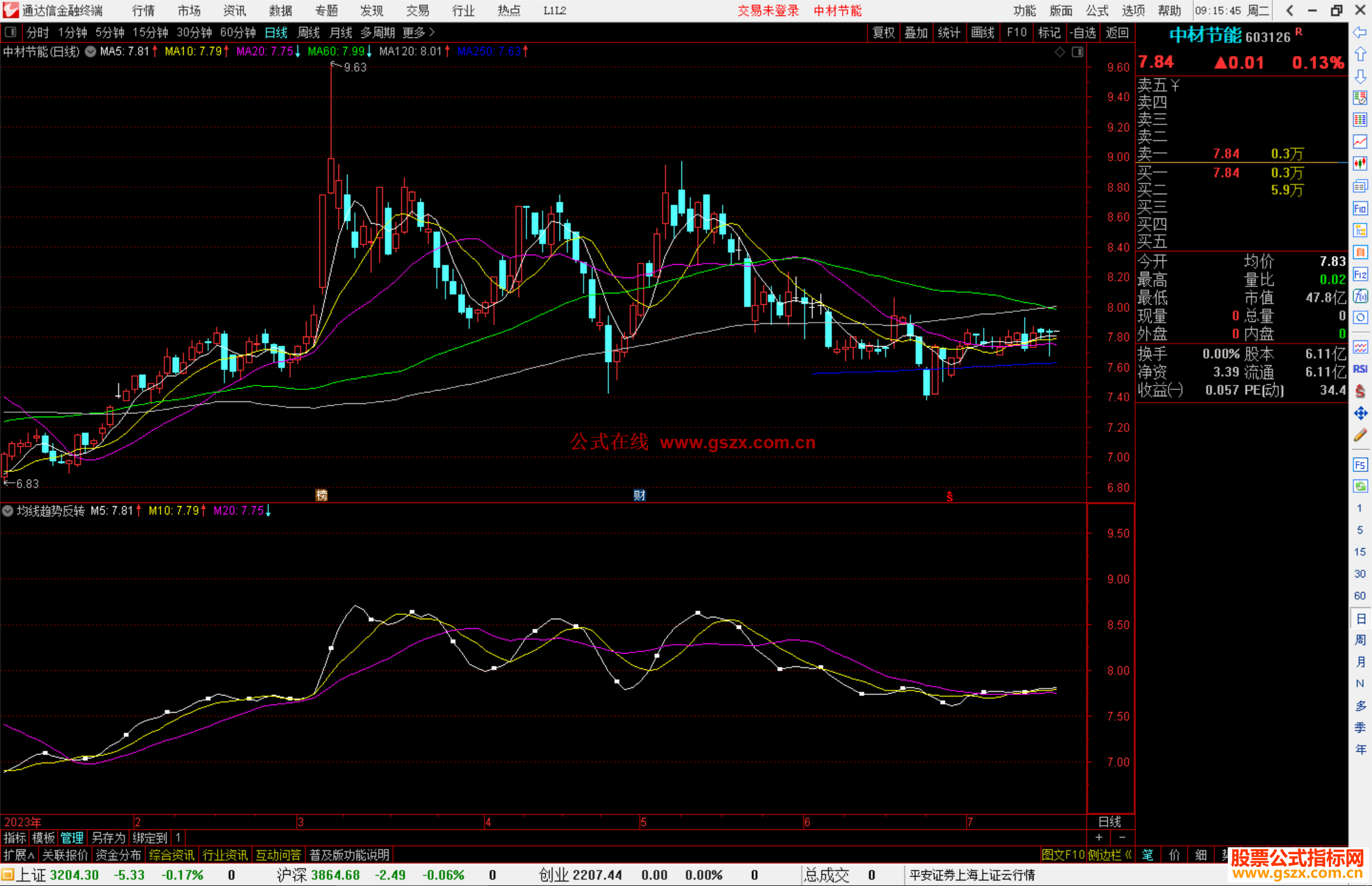This screenshot has height=886, width=1372.
Task: Toggle the 均线趋势反转 sub-indicator circle button
Action: coord(8,511)
